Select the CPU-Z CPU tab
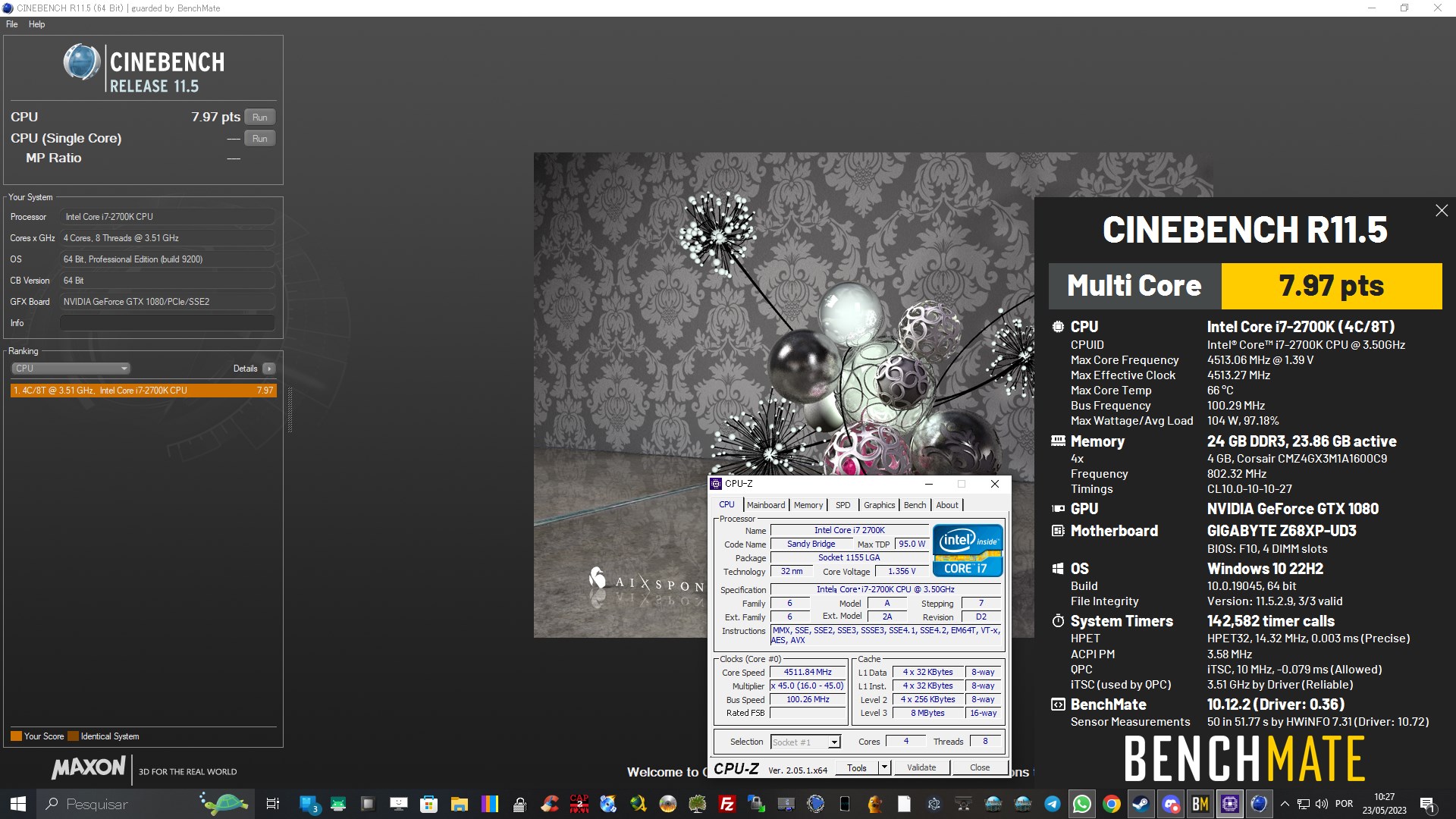Viewport: 1456px width, 819px height. coord(726,505)
